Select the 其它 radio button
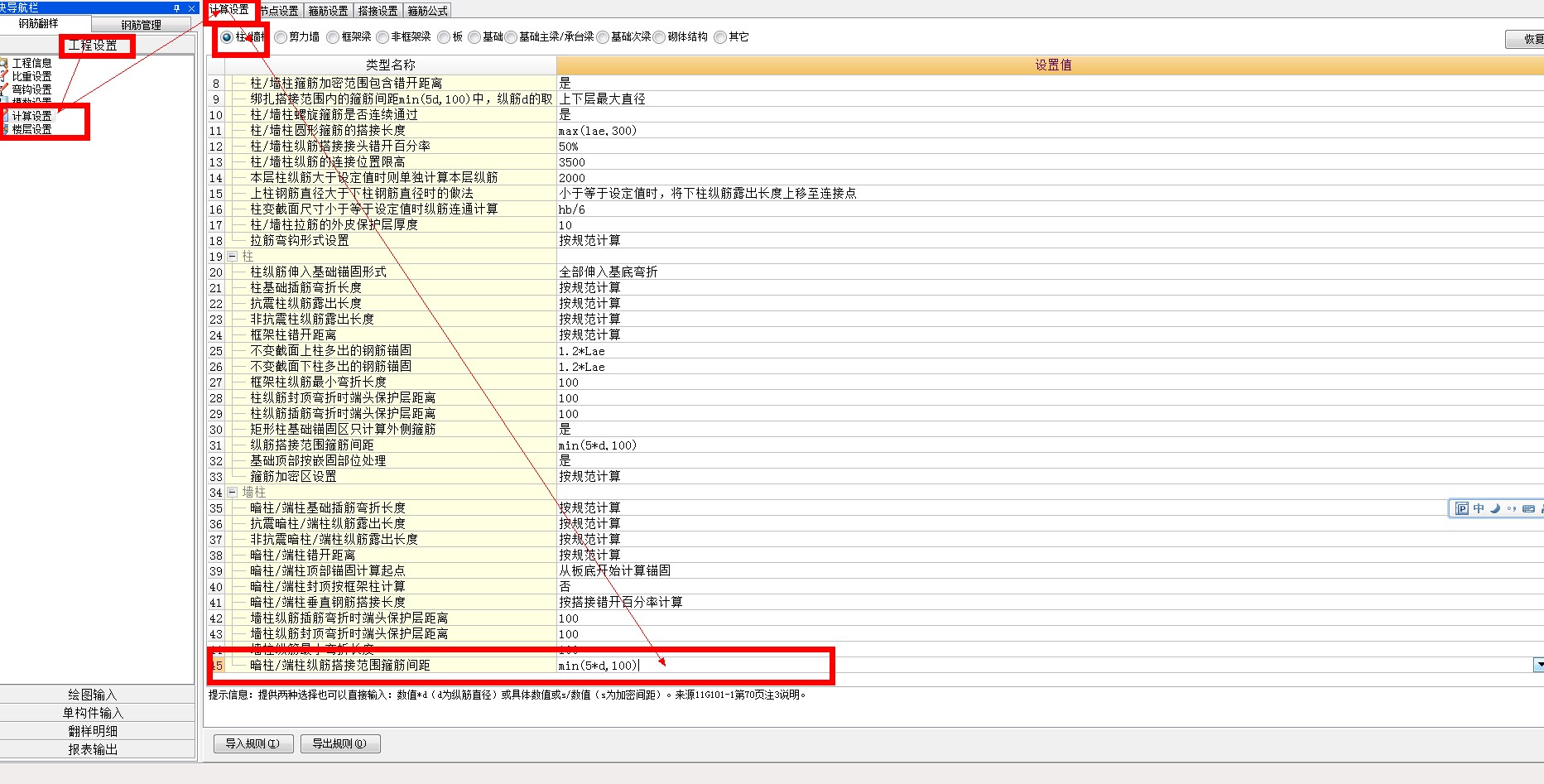Image resolution: width=1544 pixels, height=784 pixels. 720,37
